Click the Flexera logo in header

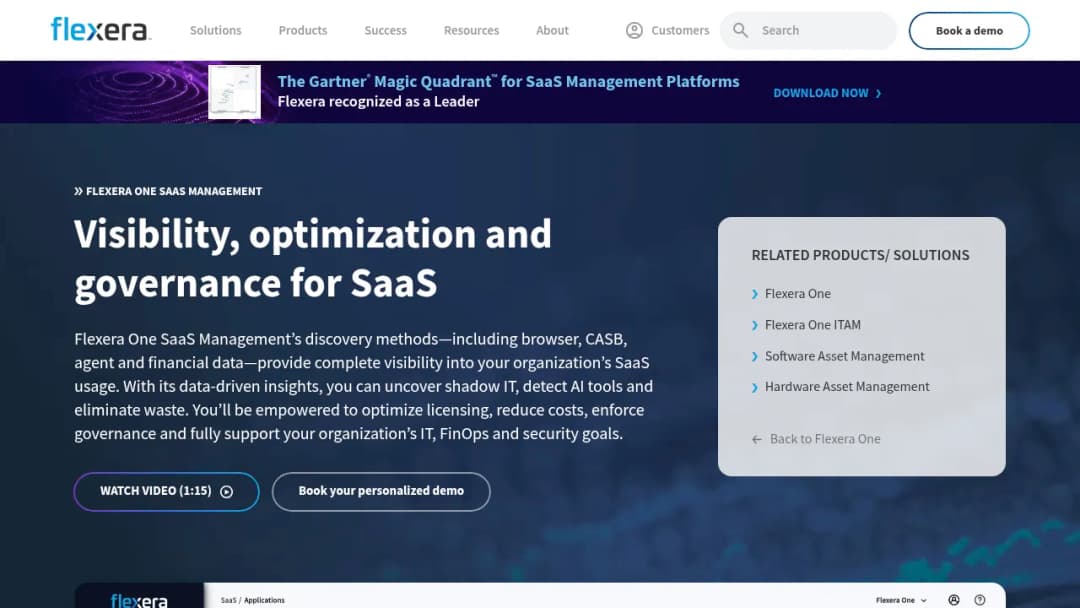pyautogui.click(x=101, y=30)
